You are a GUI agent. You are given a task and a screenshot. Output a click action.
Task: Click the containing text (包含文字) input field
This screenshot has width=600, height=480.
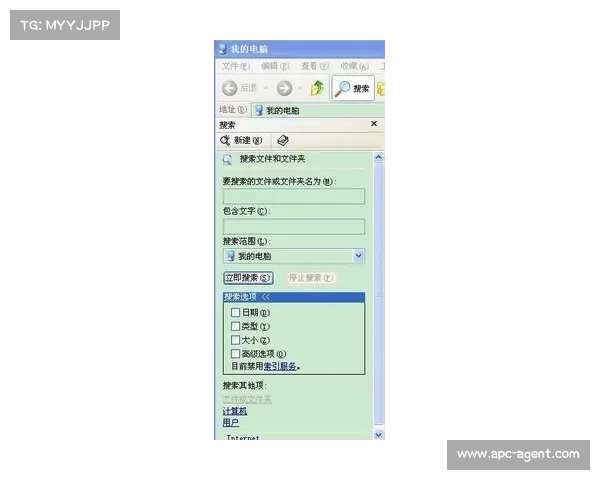click(294, 226)
